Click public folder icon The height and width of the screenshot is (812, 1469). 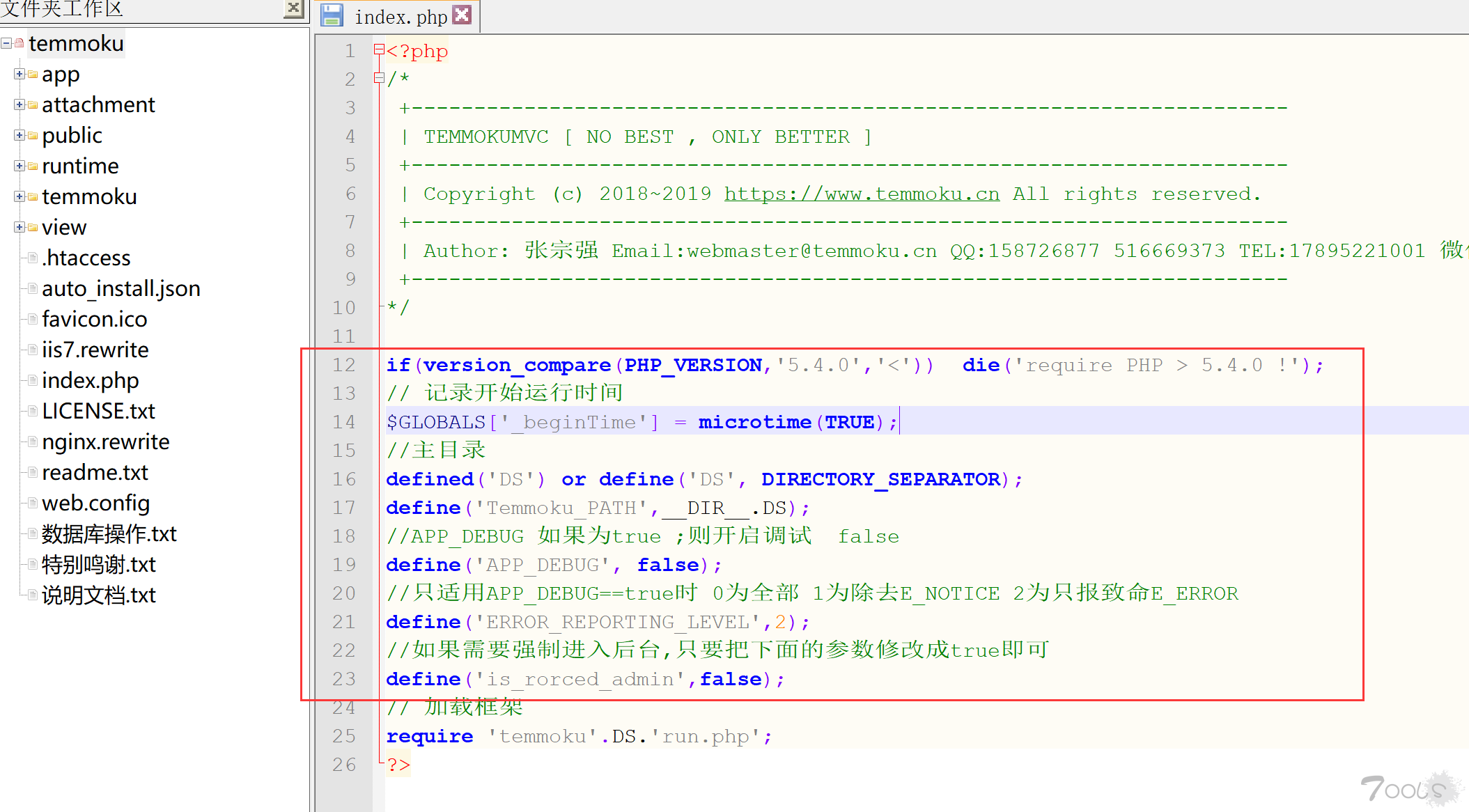point(32,135)
